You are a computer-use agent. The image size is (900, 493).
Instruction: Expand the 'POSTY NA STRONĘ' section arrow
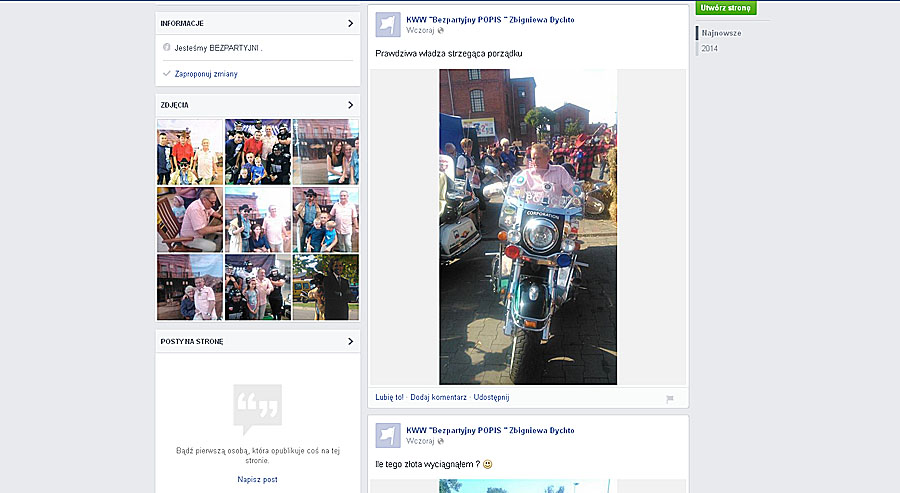click(350, 342)
